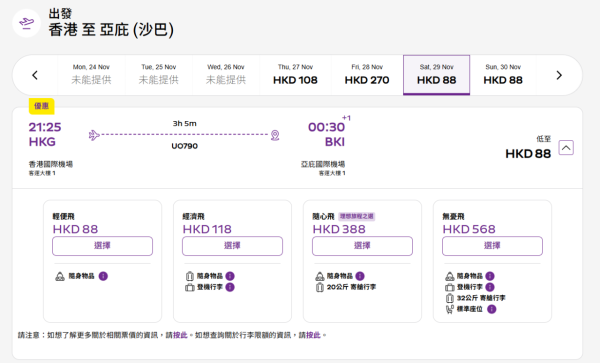Open the 按此 link about fare information
600x363 pixels.
pyautogui.click(x=180, y=335)
